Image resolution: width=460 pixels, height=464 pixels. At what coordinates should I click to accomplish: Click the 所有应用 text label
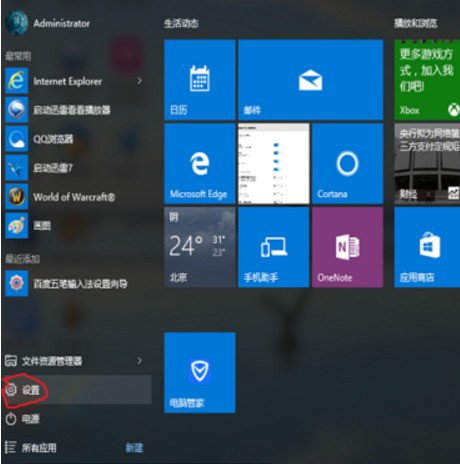click(39, 448)
